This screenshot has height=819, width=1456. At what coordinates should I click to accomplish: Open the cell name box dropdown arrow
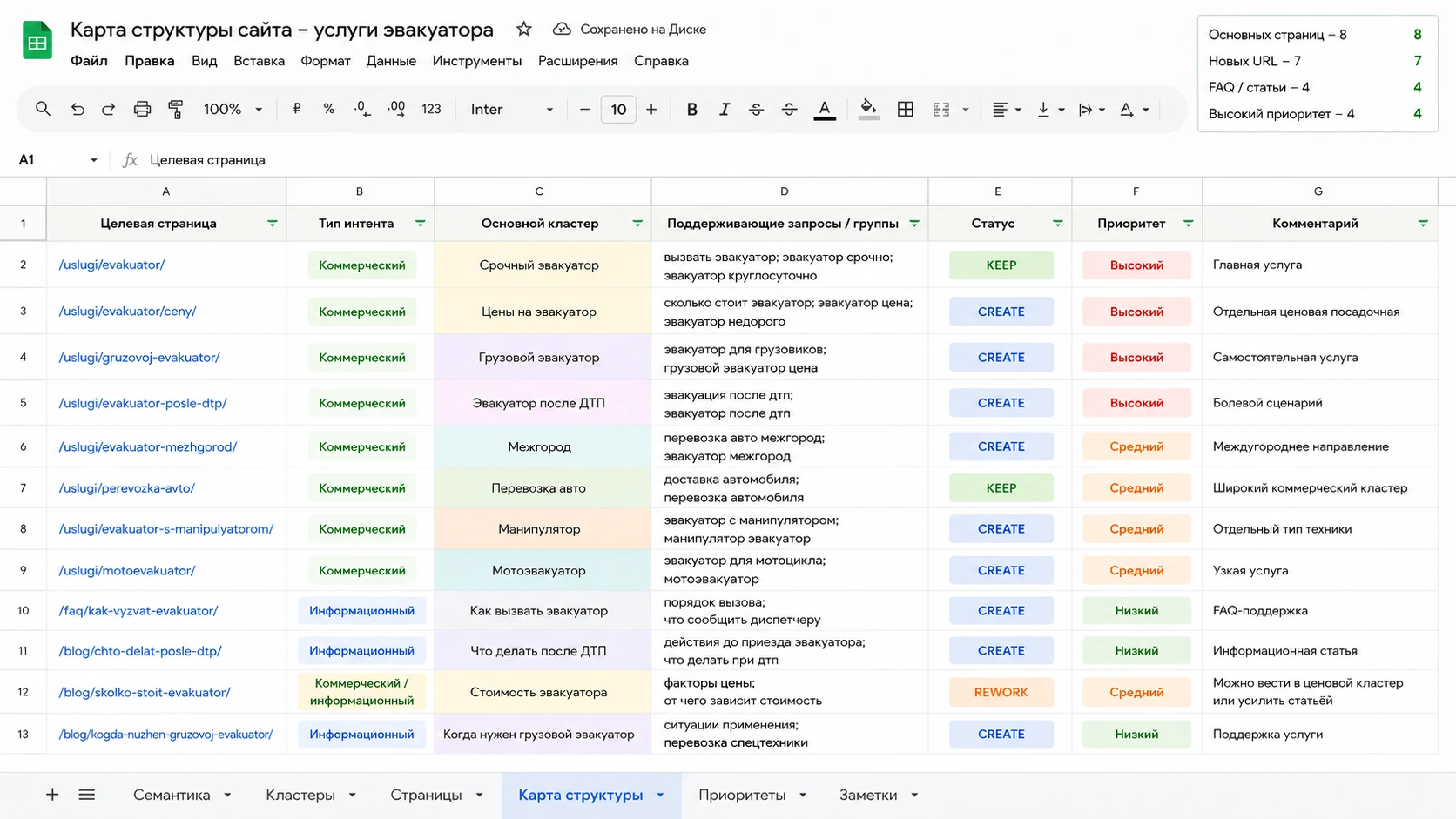(93, 160)
